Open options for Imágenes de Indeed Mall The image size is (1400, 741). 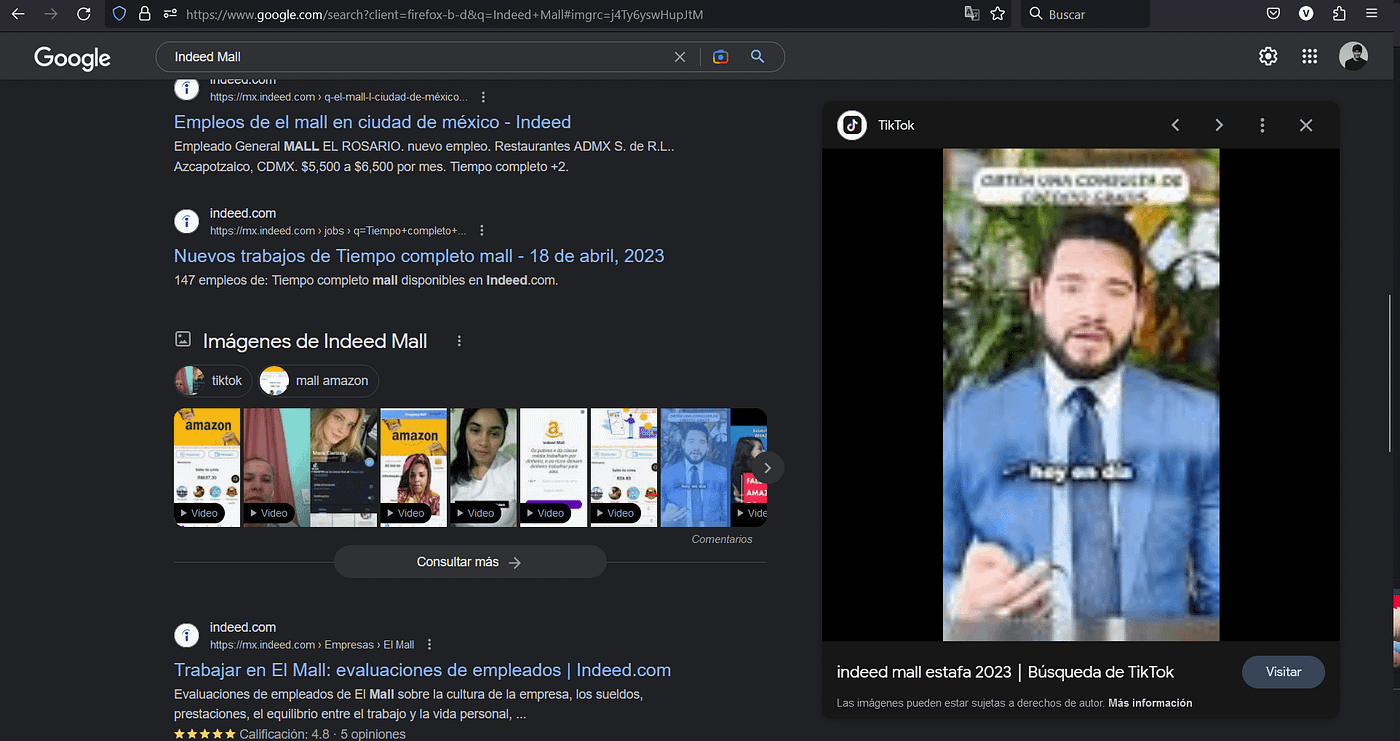point(459,341)
